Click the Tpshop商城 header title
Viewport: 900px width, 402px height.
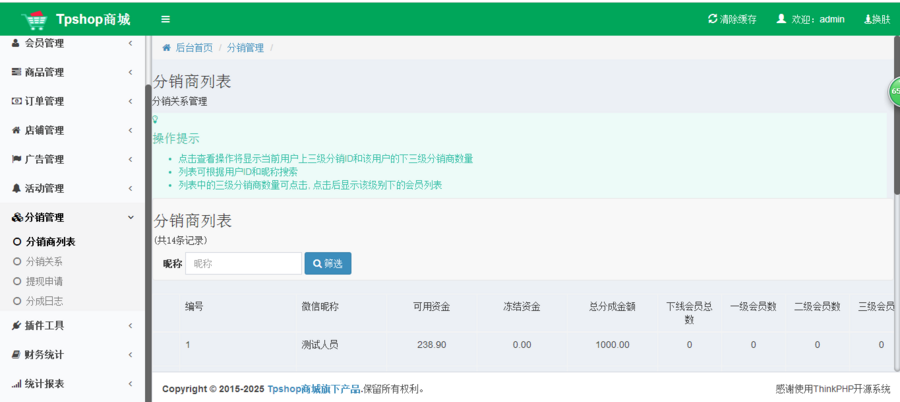[x=94, y=20]
